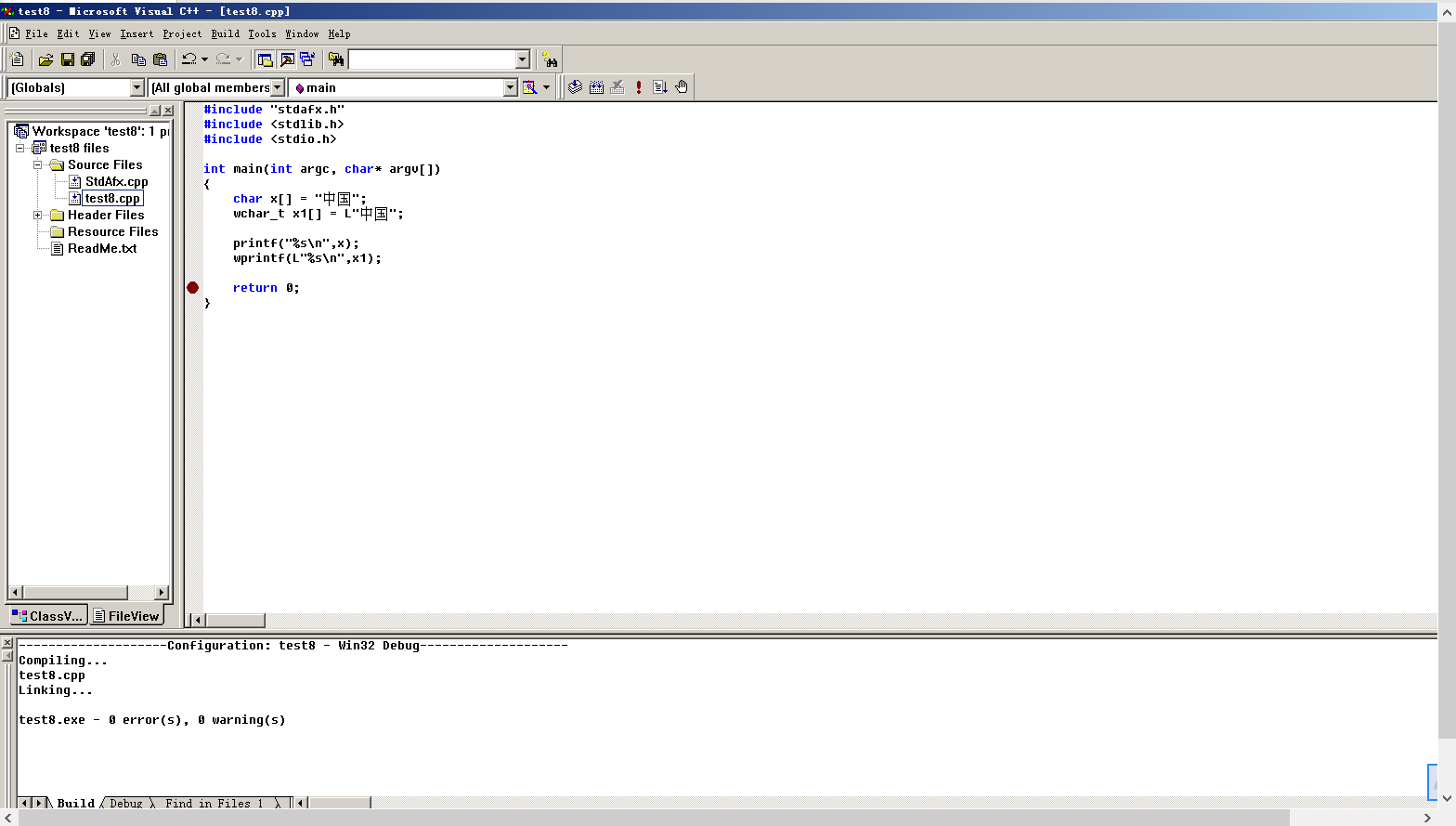1456x826 pixels.
Task: Open the Tools menu
Action: pyautogui.click(x=262, y=33)
